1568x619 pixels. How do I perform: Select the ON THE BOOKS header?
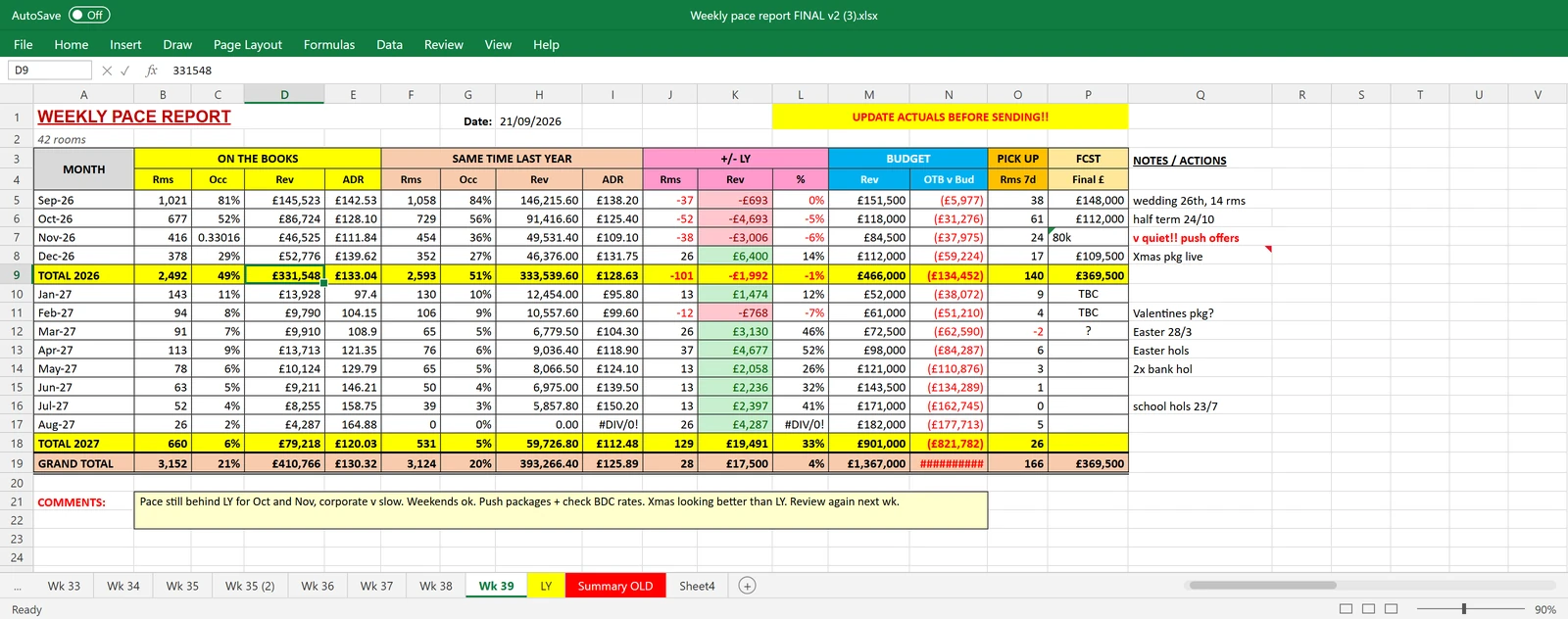pyautogui.click(x=258, y=159)
